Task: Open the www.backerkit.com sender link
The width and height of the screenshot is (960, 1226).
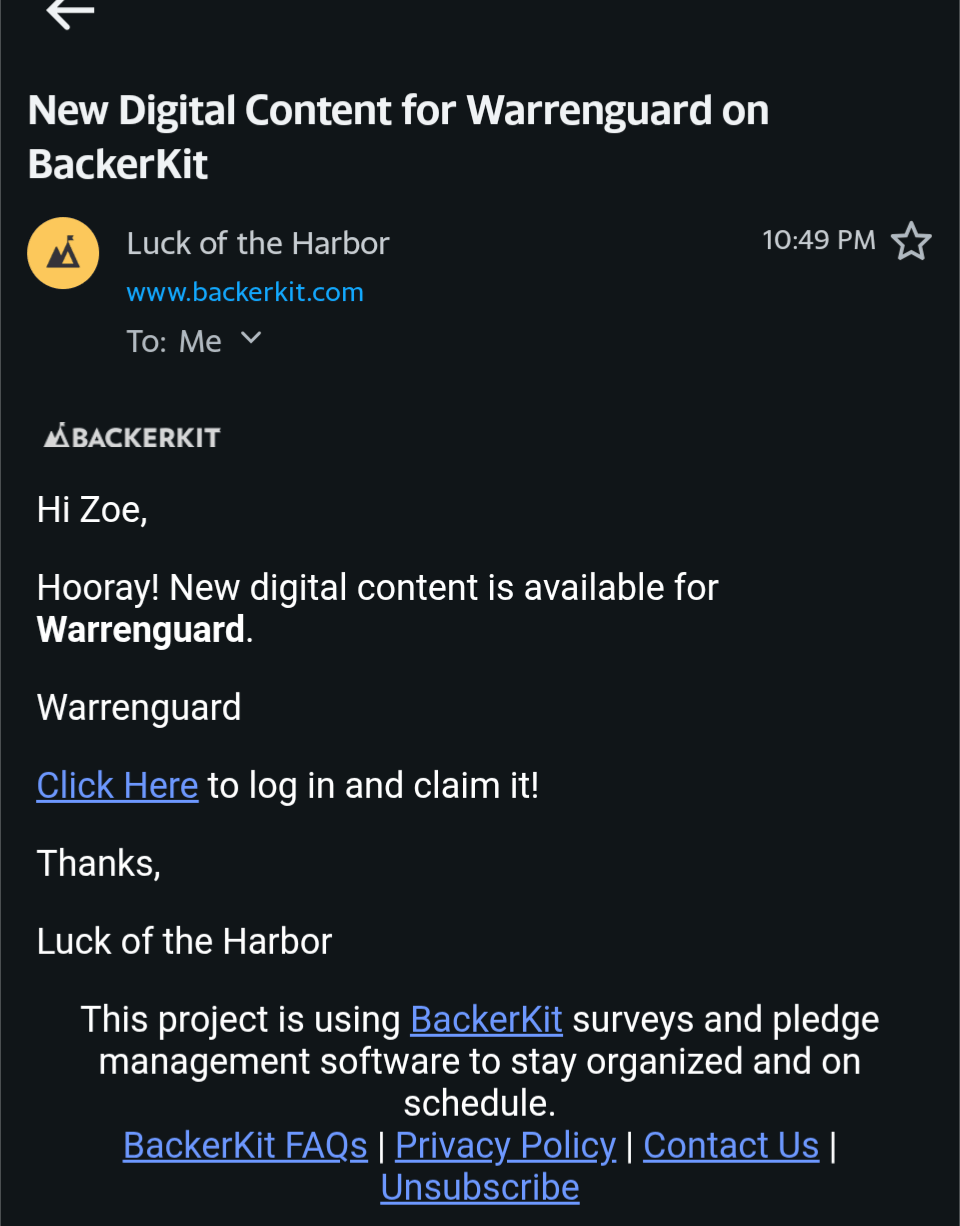Action: pyautogui.click(x=245, y=292)
